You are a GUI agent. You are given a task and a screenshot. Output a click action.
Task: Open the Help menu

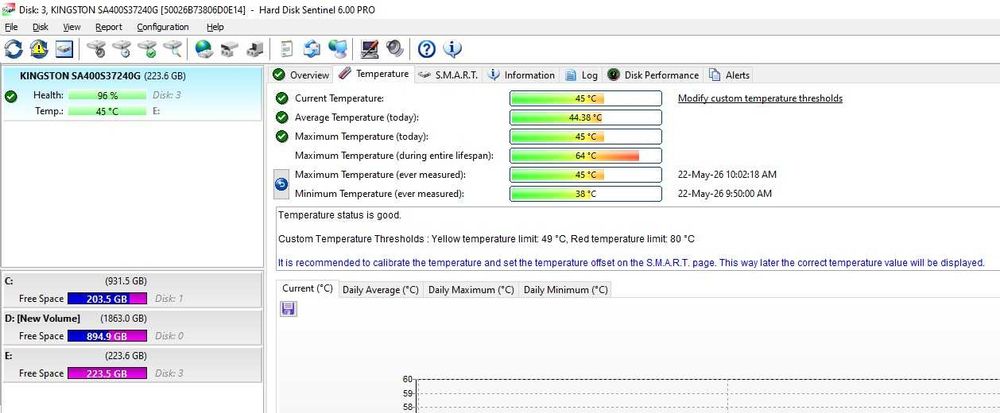215,27
